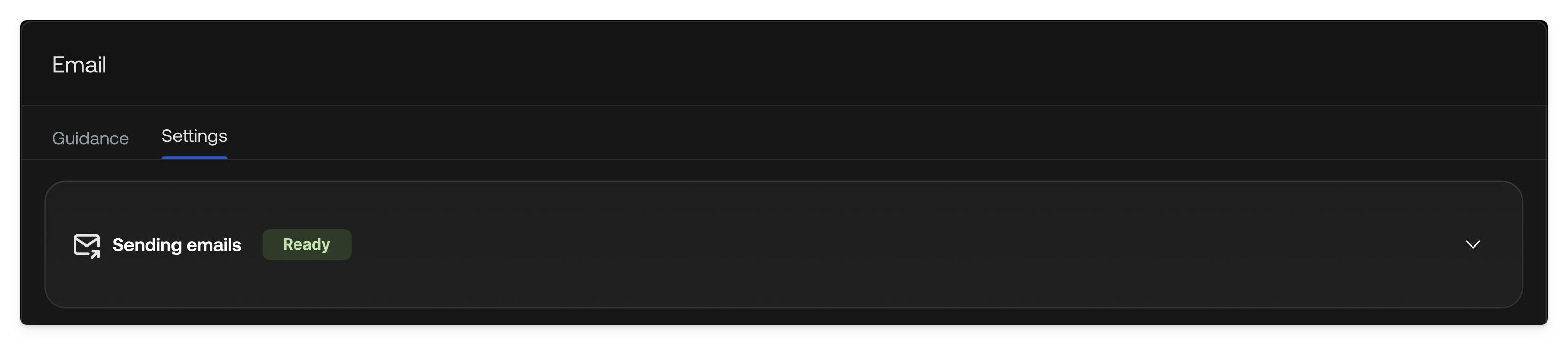The height and width of the screenshot is (345, 1568).
Task: Click the Sending emails label
Action: point(176,245)
